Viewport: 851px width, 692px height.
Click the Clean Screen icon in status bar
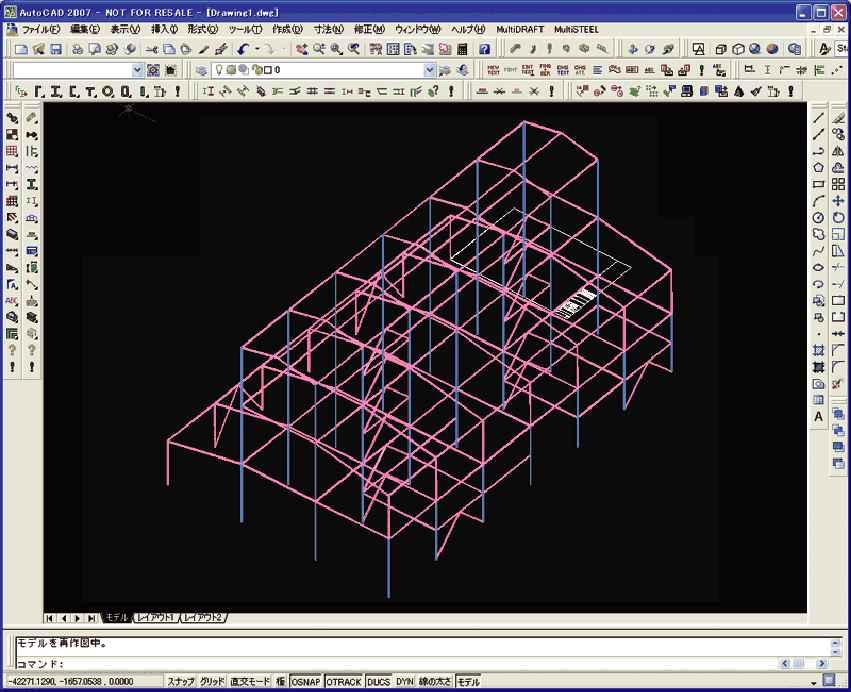click(x=828, y=681)
